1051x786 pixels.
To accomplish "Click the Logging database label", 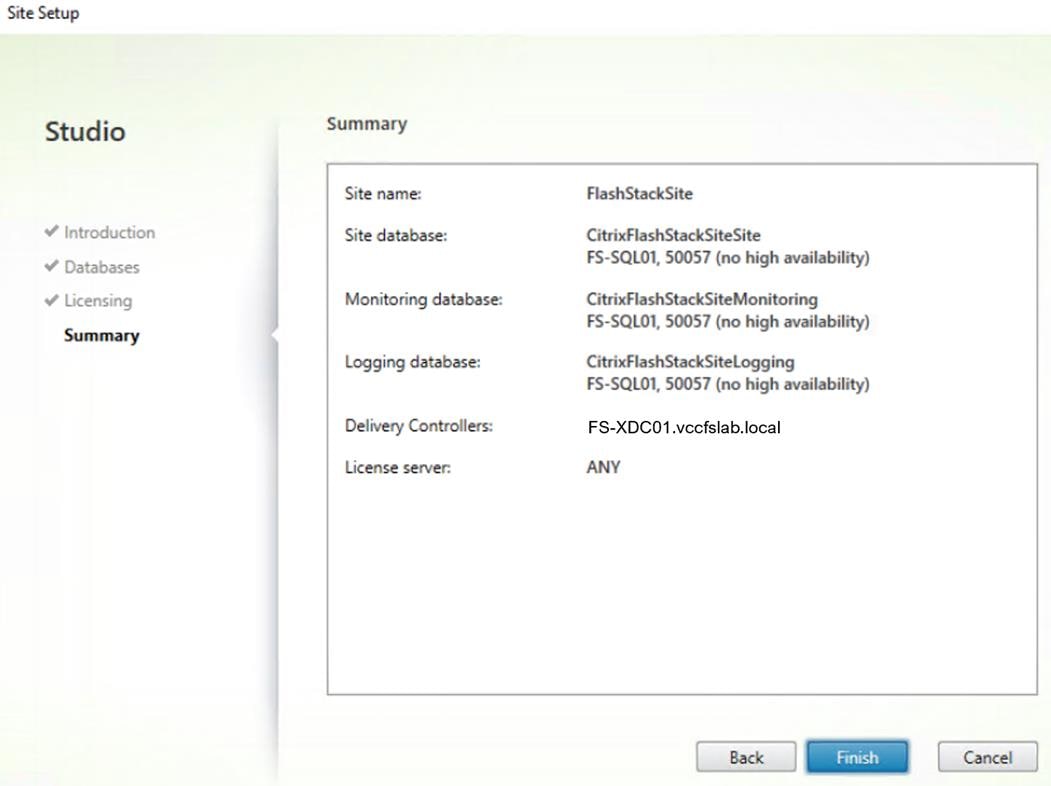I will (412, 362).
